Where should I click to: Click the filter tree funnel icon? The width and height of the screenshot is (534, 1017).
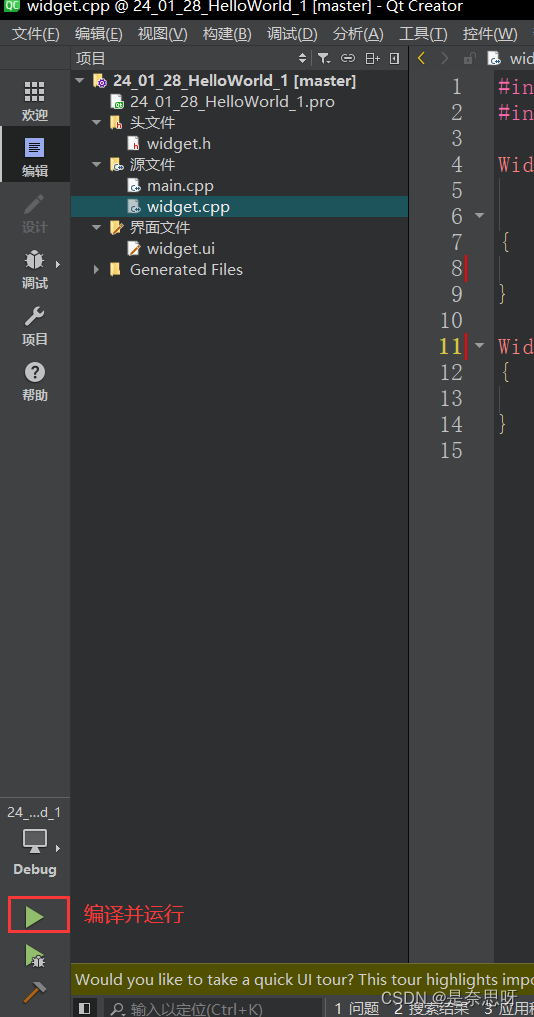click(x=324, y=58)
